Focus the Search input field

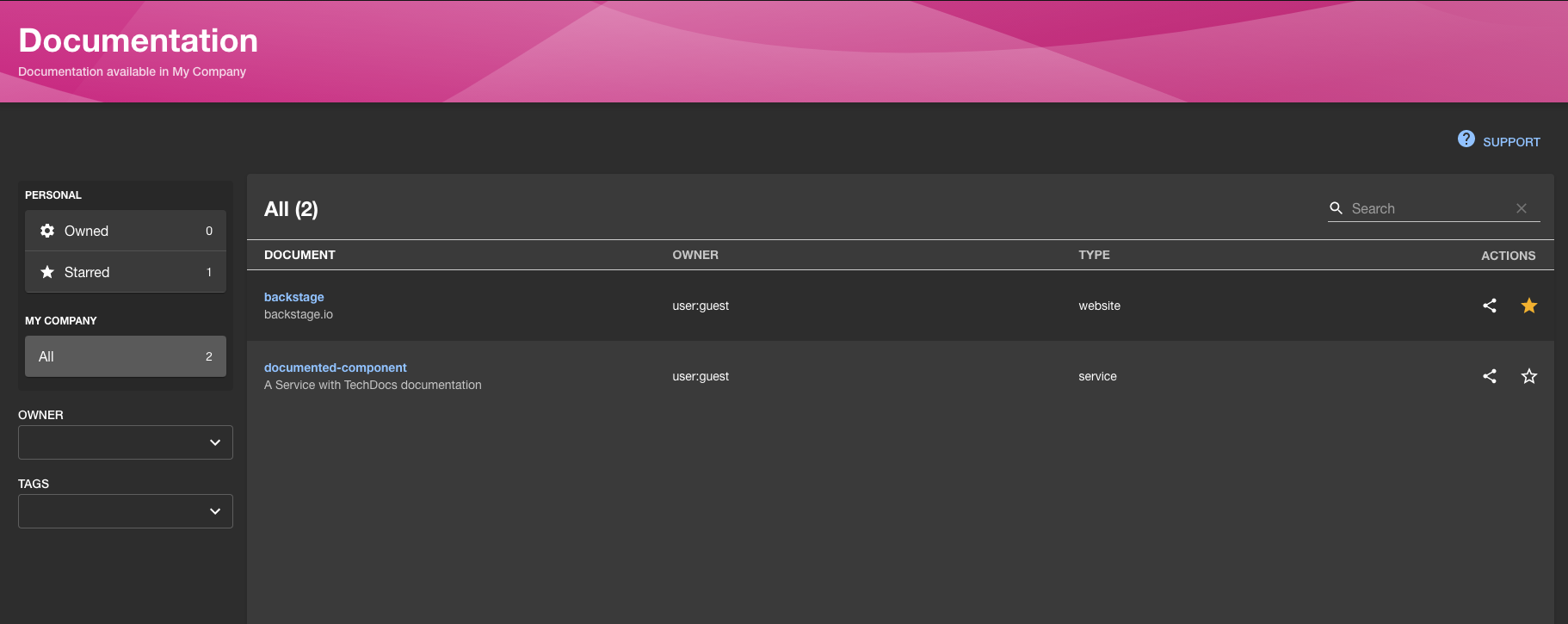pos(1429,208)
